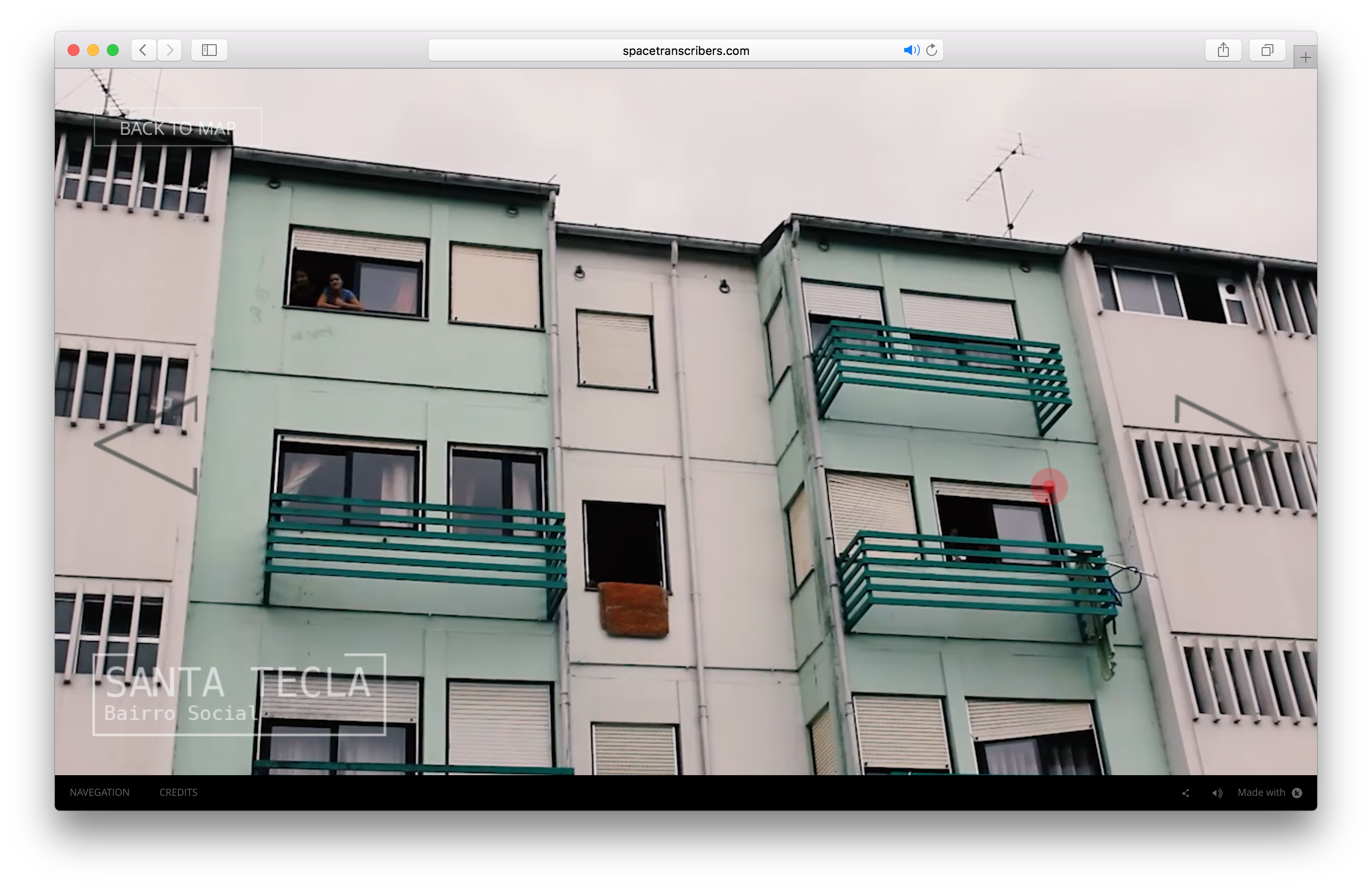Click the Safari back arrow button

tap(143, 50)
